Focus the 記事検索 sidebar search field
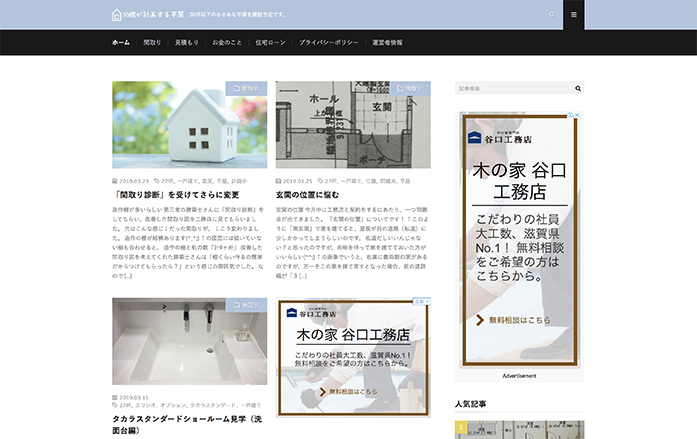697x439 pixels. click(x=513, y=89)
